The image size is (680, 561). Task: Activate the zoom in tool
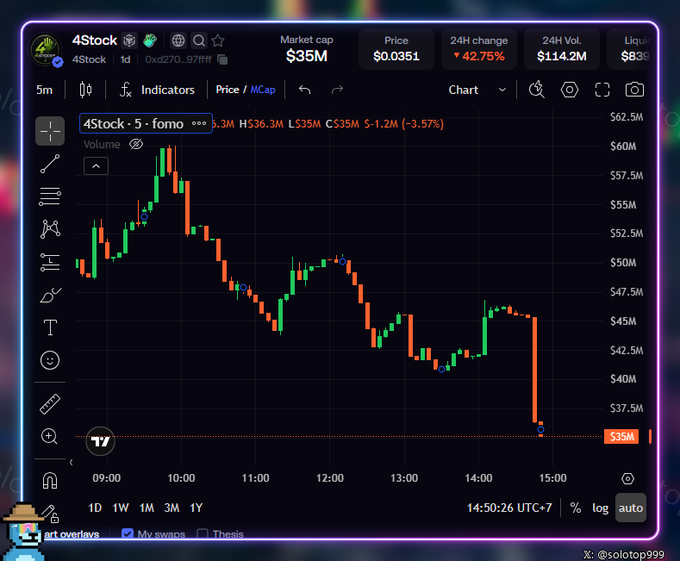(x=49, y=436)
